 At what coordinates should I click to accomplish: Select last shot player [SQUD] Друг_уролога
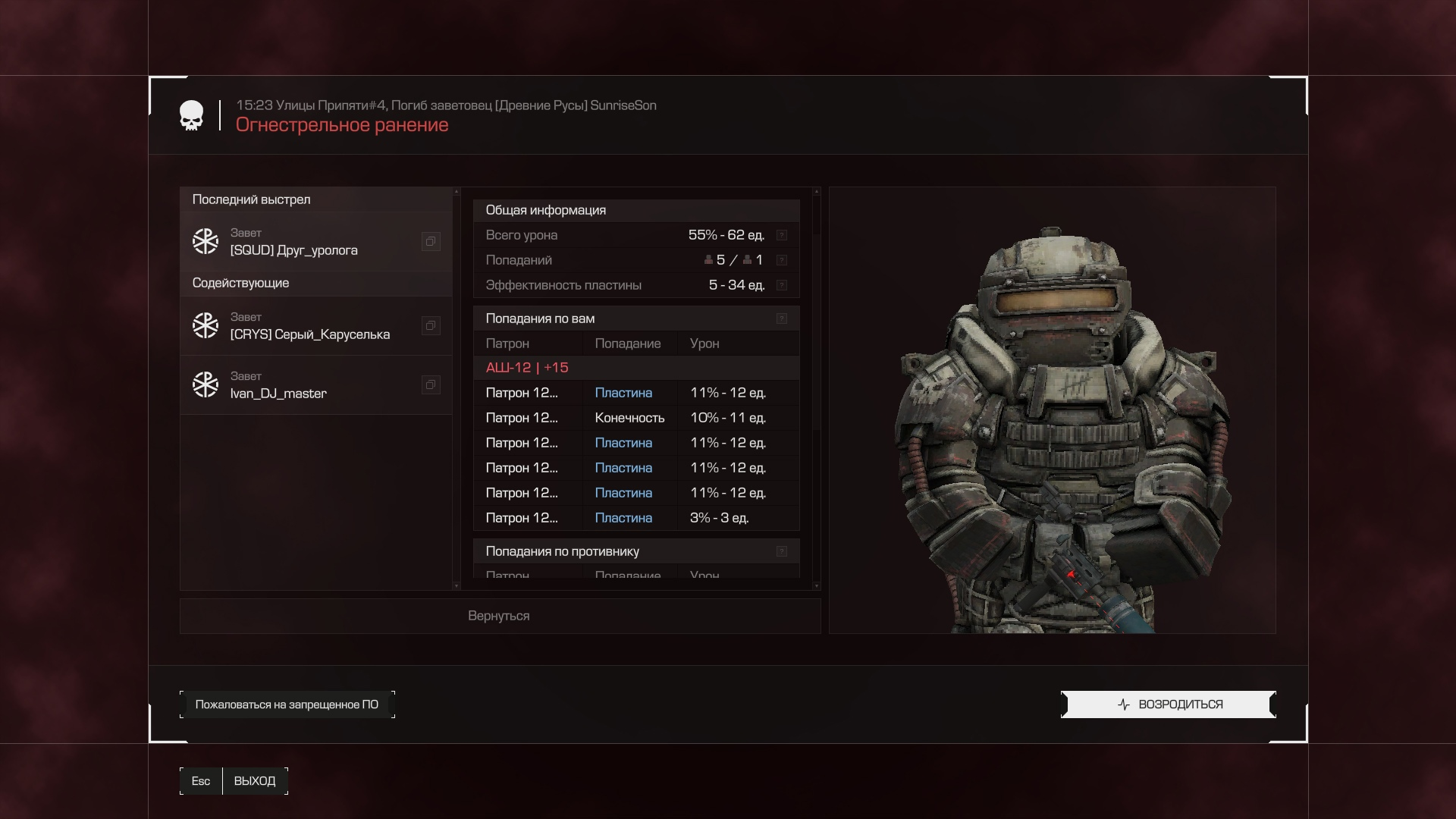coord(316,242)
